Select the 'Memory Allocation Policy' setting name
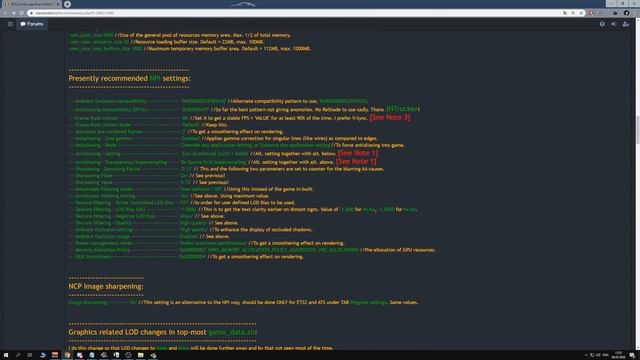The width and height of the screenshot is (640, 360). [102, 250]
